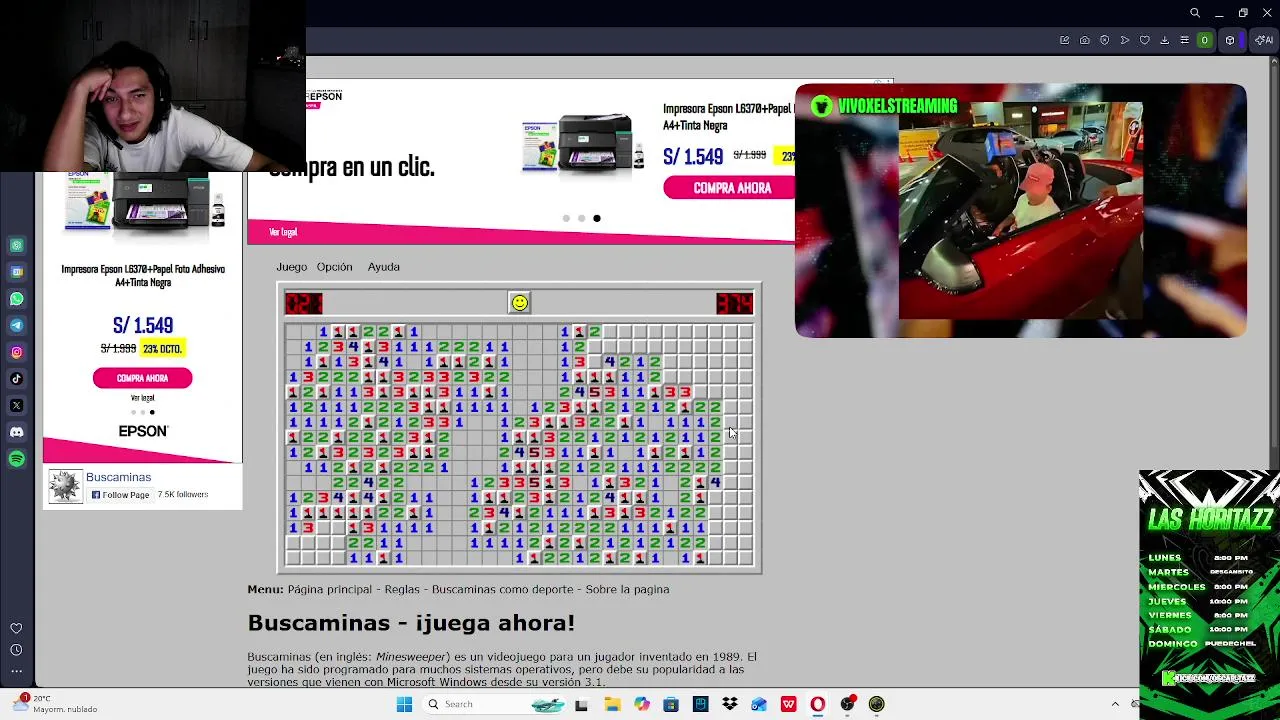Click the browser tab search magnifier
This screenshot has height=720, width=1280.
(x=1194, y=13)
